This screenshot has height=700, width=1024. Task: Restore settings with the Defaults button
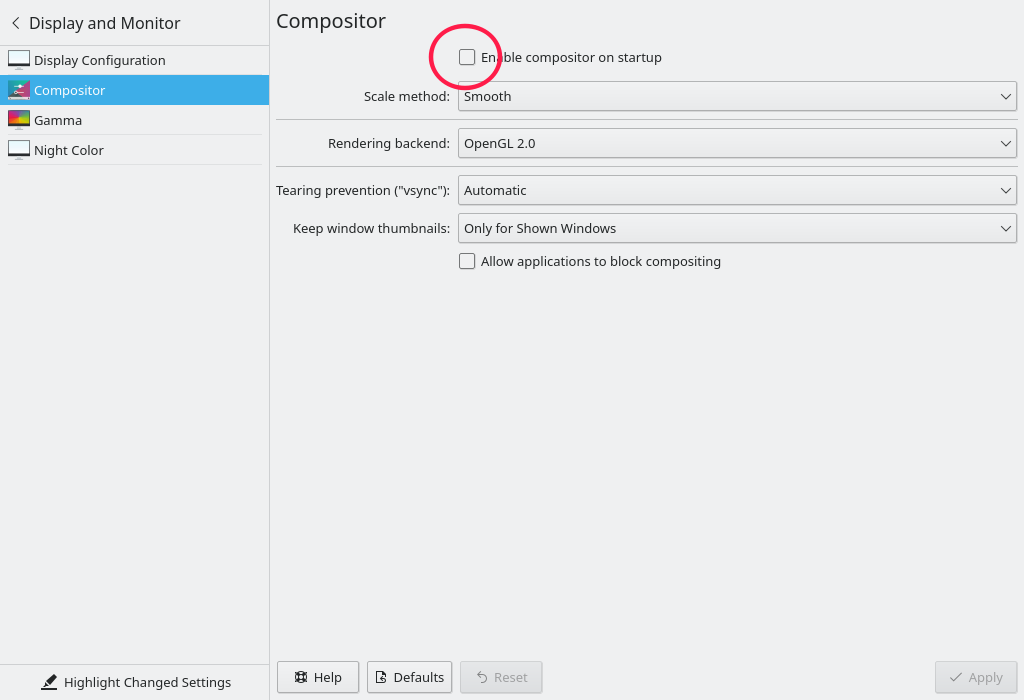click(409, 677)
